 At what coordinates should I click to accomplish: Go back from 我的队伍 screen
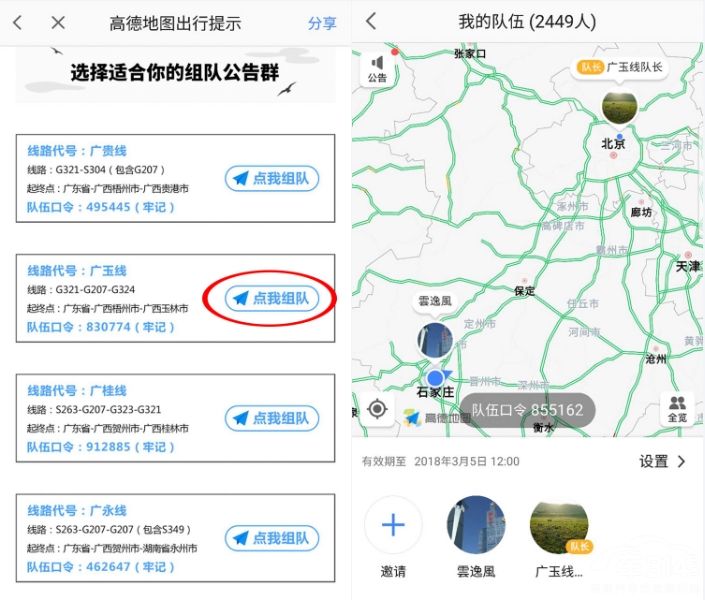click(x=371, y=21)
